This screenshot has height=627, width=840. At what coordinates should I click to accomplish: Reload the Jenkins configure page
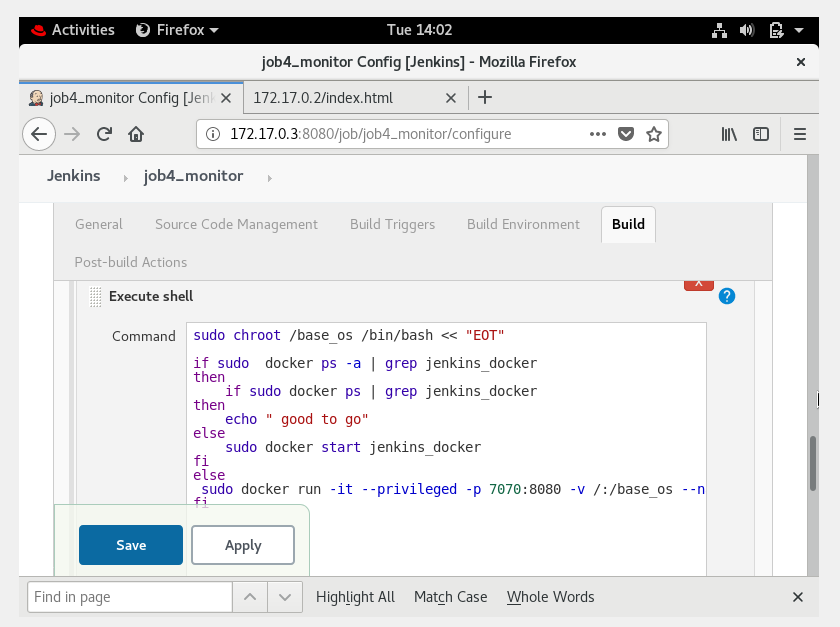click(x=104, y=134)
